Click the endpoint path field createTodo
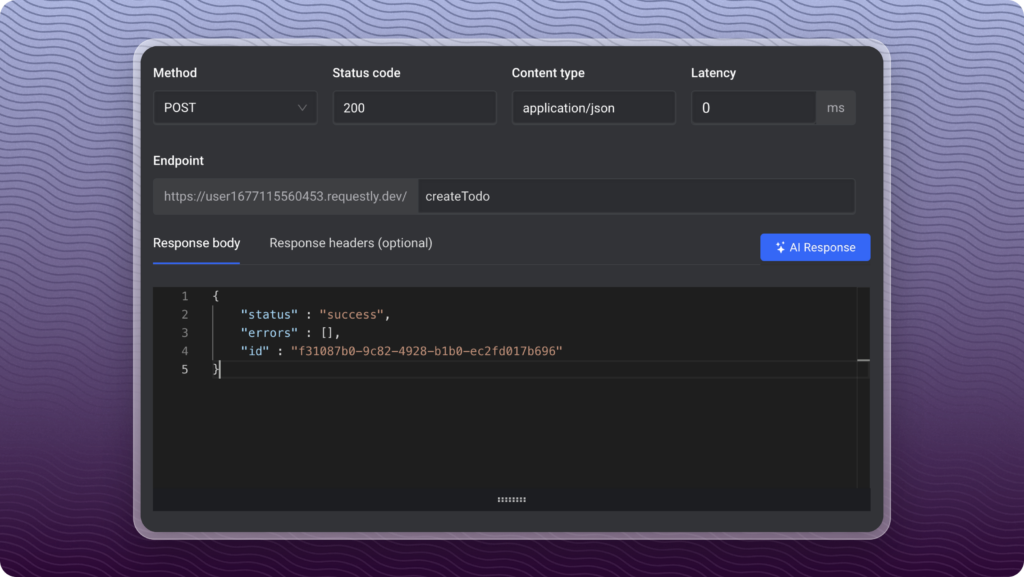 pyautogui.click(x=636, y=196)
